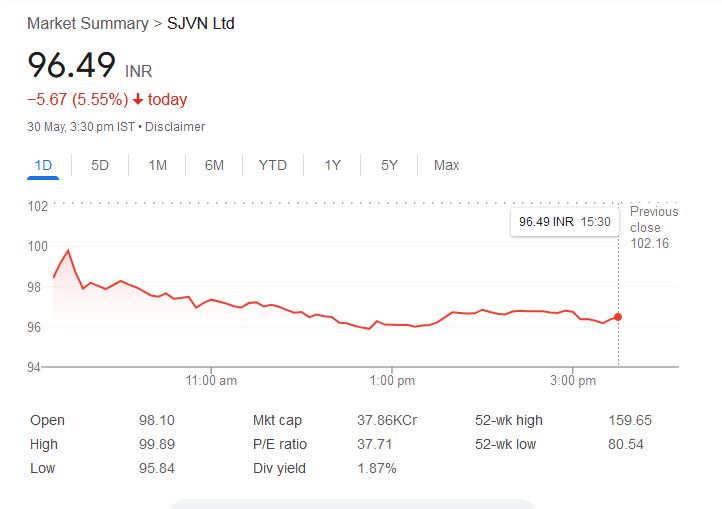Click the 1:00 pm axis label
Image resolution: width=722 pixels, height=509 pixels.
[392, 381]
